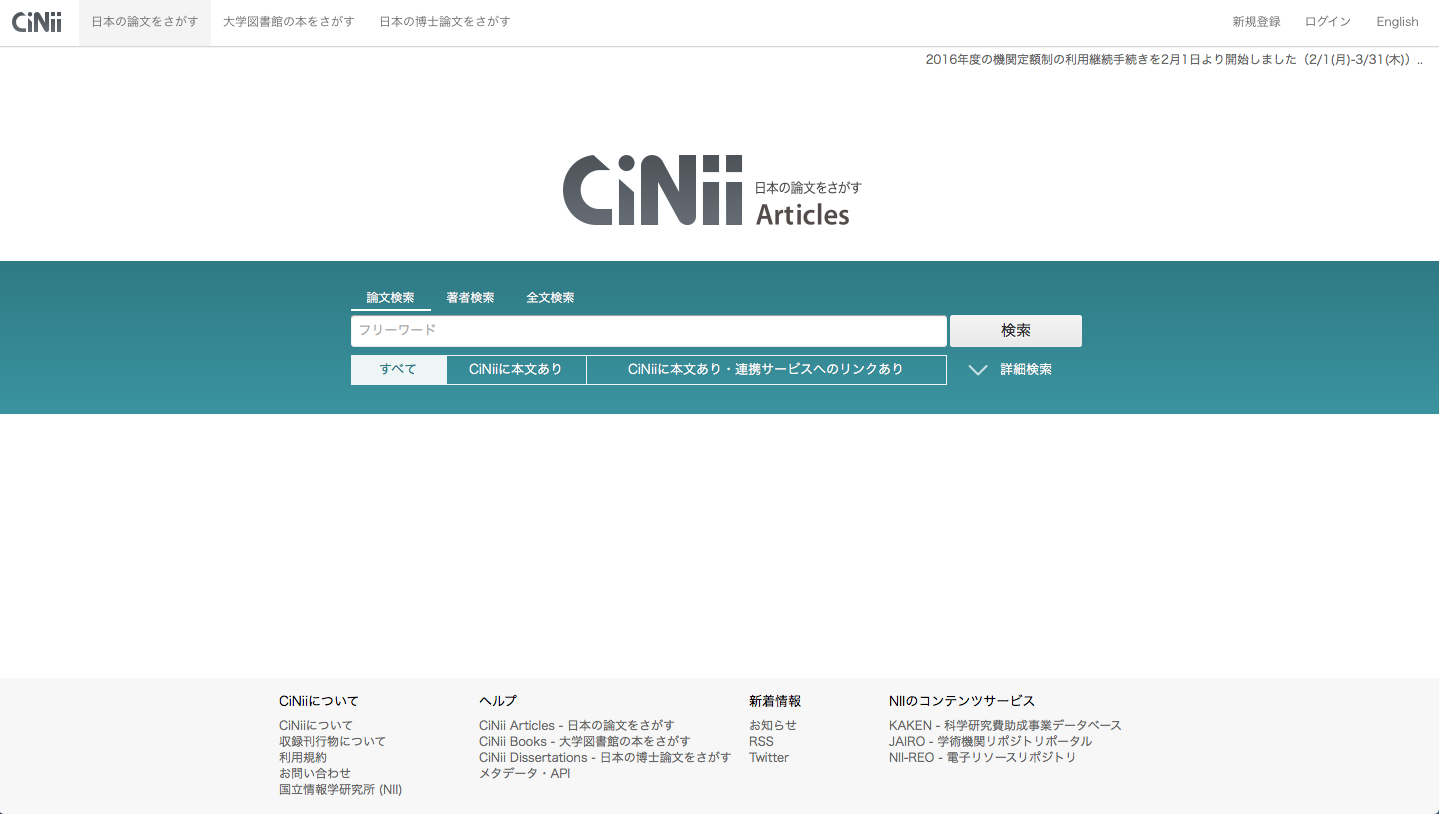Viewport: 1439px width, 814px height.
Task: Open the 新規登録 registration page
Action: [x=1255, y=21]
